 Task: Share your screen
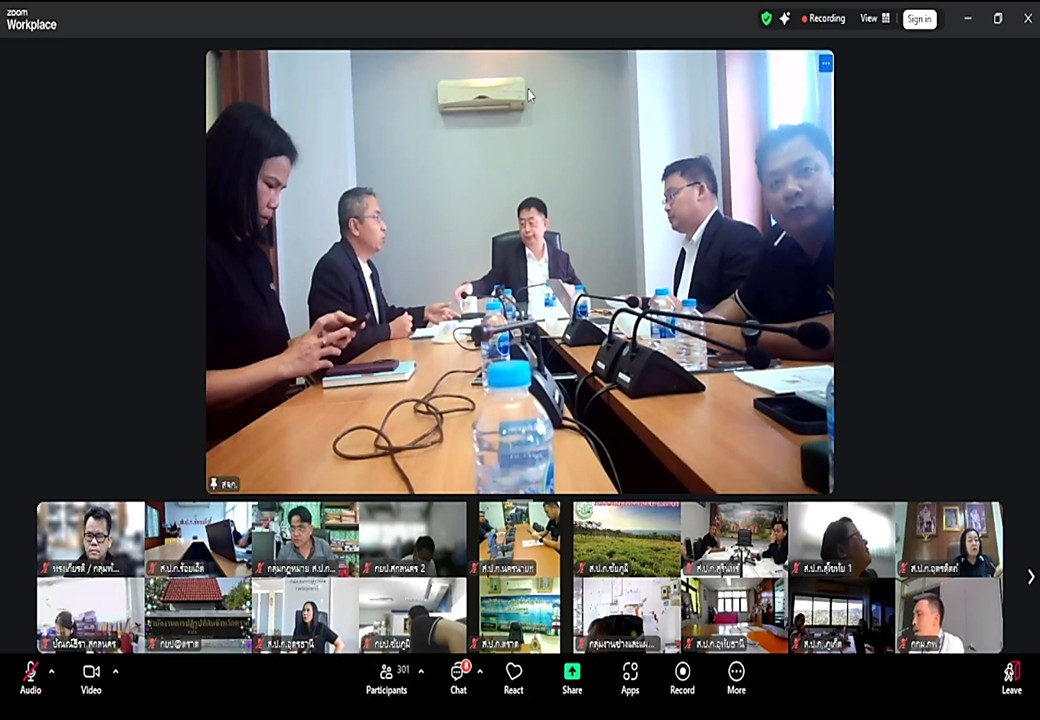click(571, 680)
